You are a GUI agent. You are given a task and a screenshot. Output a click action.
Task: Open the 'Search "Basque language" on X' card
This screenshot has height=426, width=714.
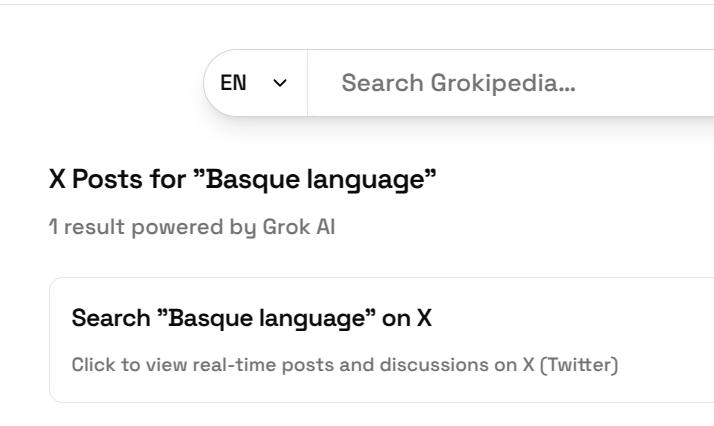380,340
